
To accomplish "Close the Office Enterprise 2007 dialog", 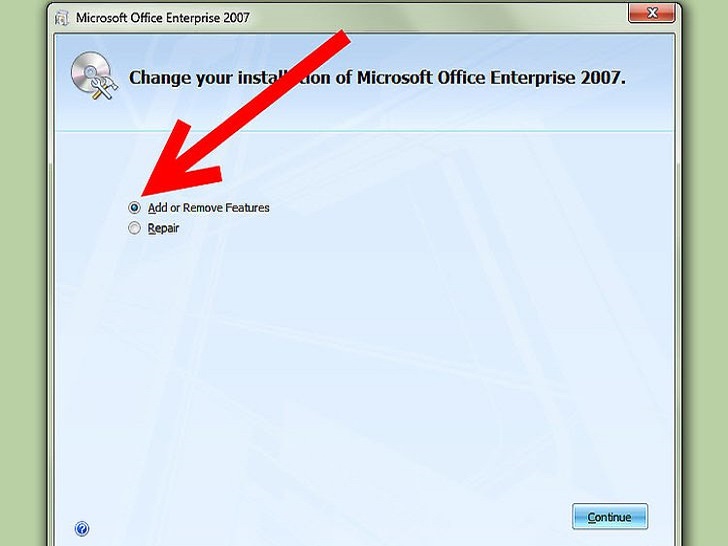I will [651, 13].
